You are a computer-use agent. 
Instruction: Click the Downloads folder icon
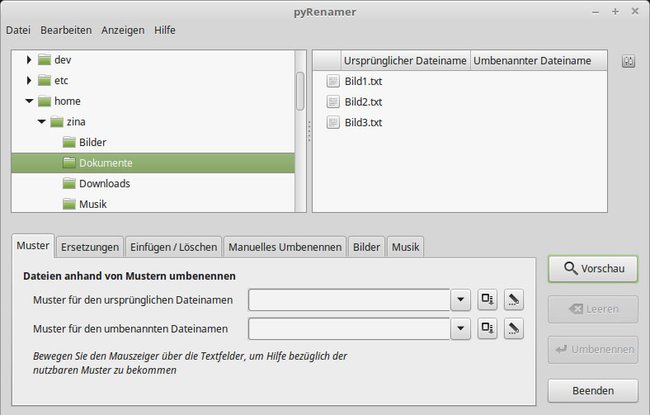(69, 183)
